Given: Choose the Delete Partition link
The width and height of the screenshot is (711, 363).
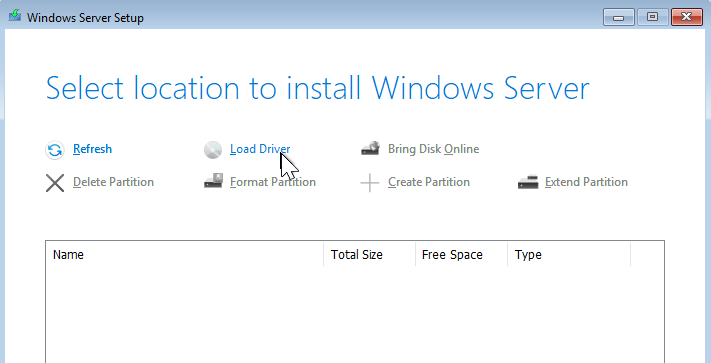Looking at the screenshot, I should coord(113,182).
